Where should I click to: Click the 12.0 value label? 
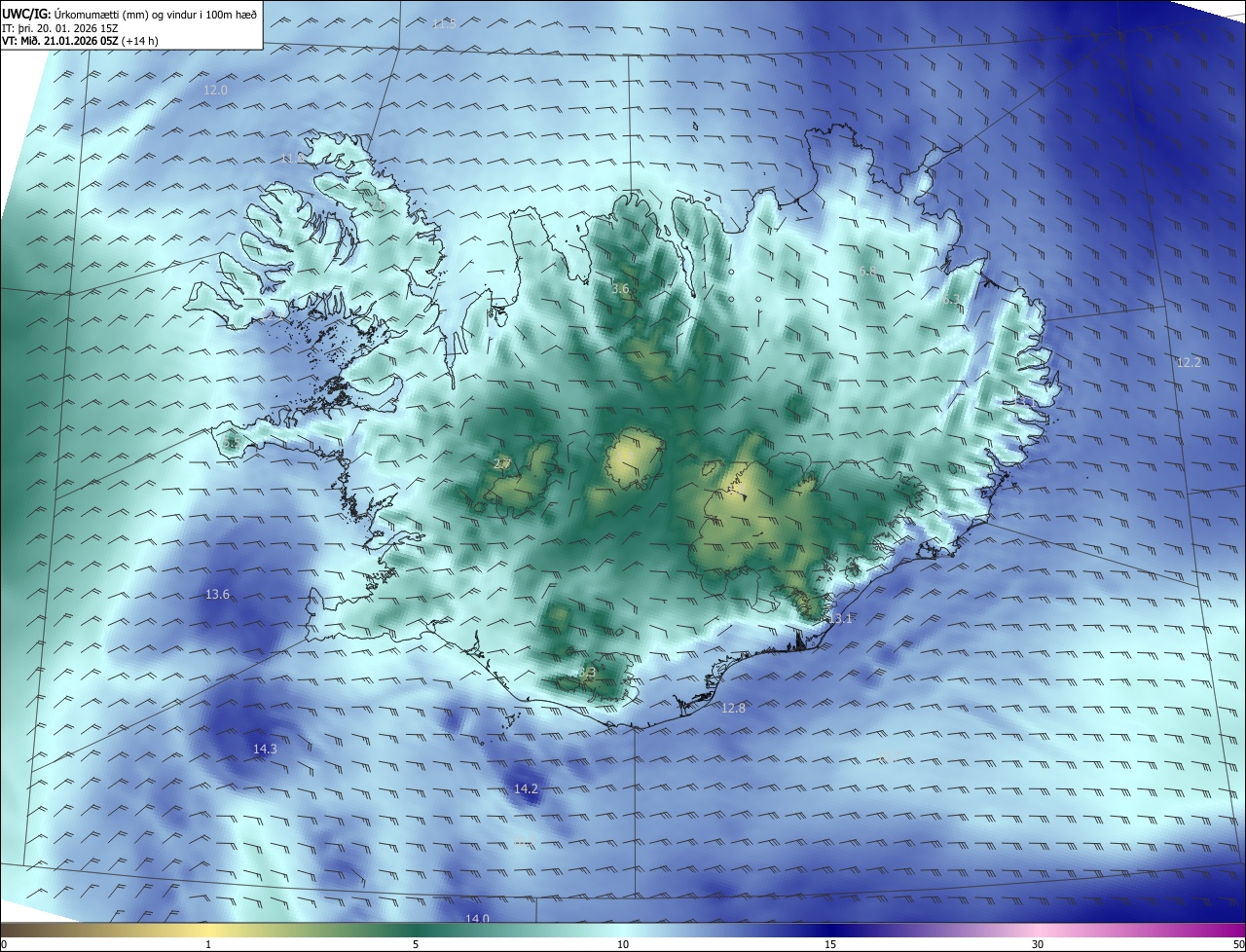[x=215, y=90]
